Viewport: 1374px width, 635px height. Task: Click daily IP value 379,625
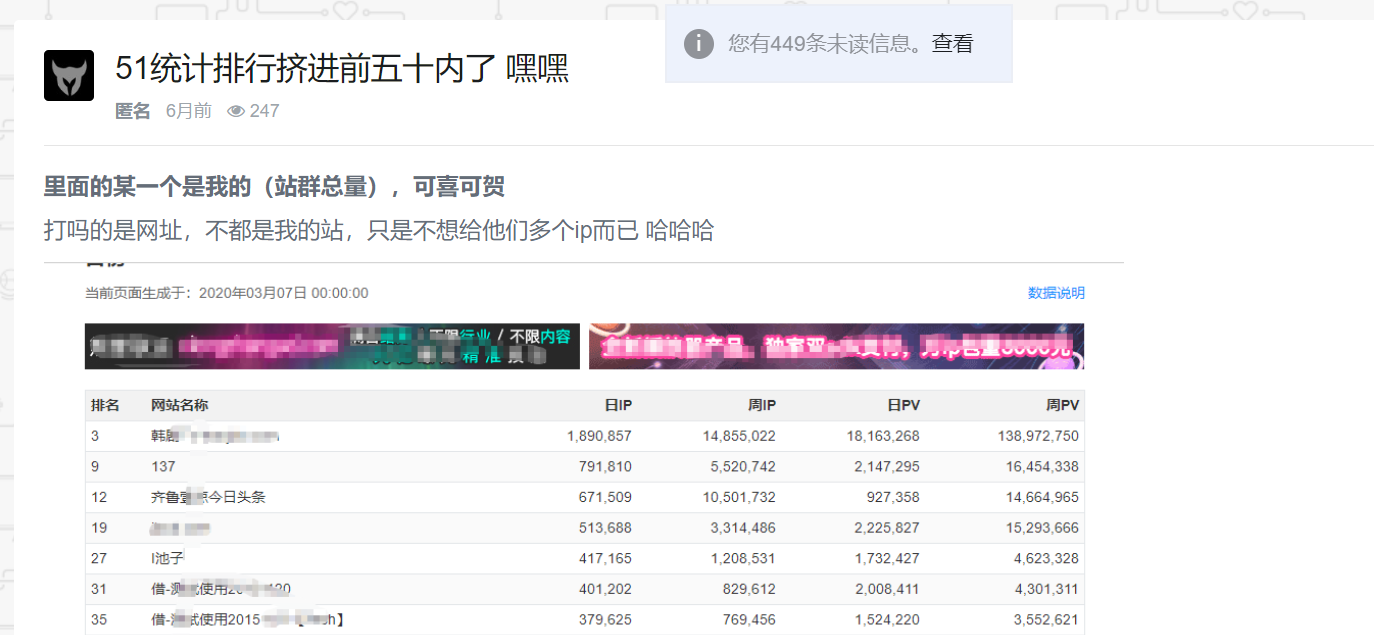605,619
